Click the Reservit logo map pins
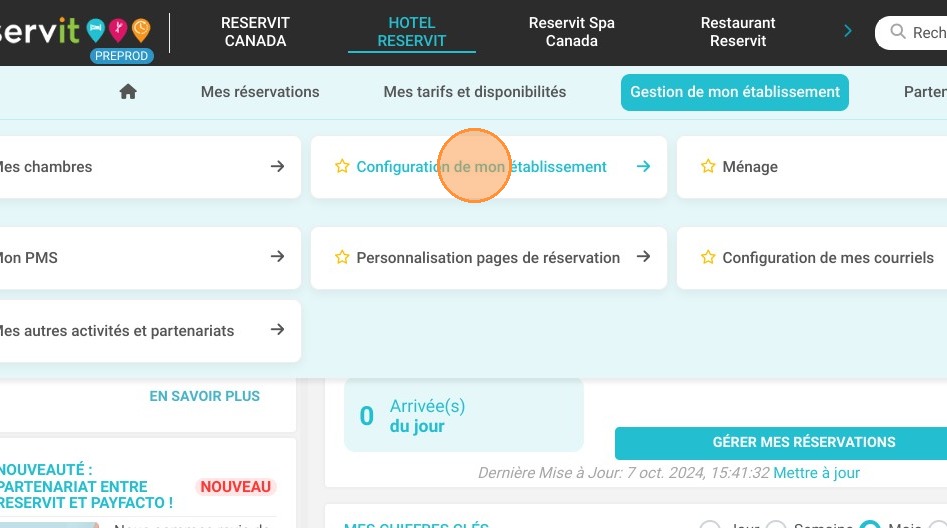 (119, 30)
